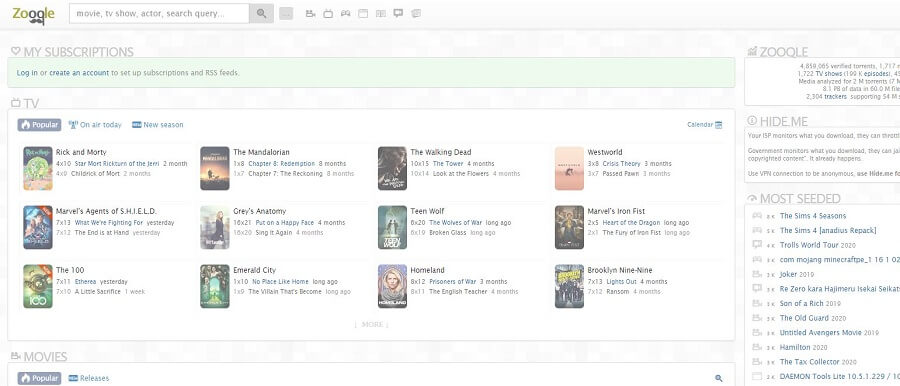This screenshot has width=900, height=386.
Task: Open Movies category camera icon in header
Action: point(311,13)
